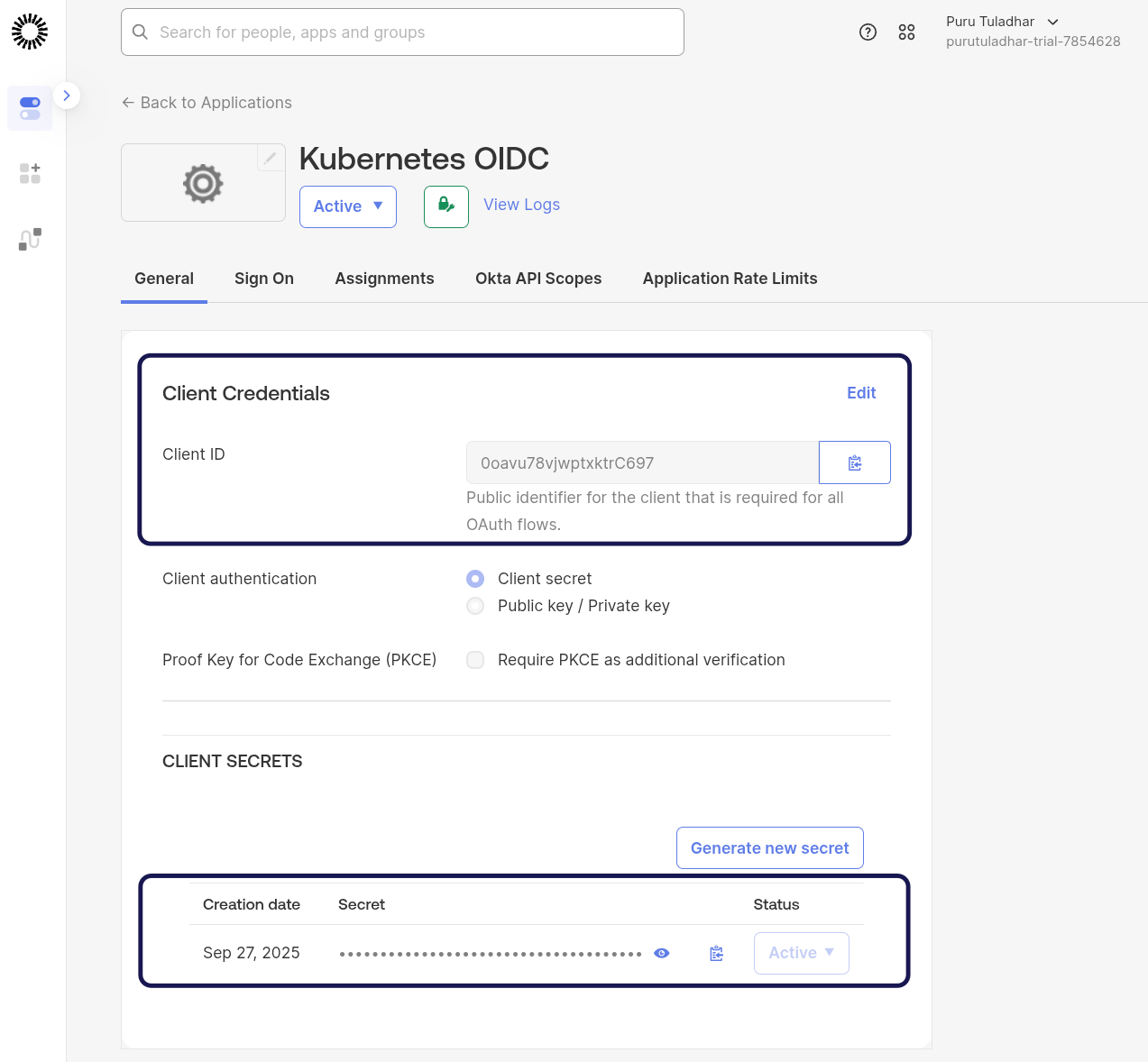
Task: Copy the Client ID to clipboard
Action: pos(854,462)
